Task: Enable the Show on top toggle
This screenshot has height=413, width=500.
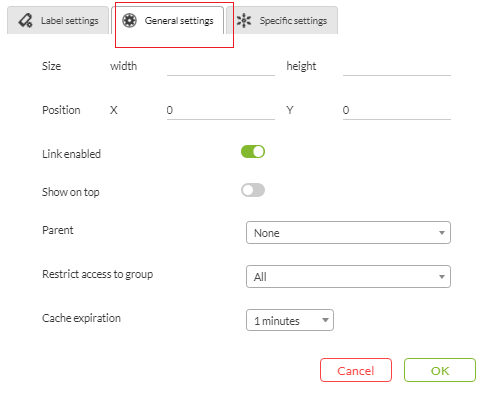Action: point(253,190)
